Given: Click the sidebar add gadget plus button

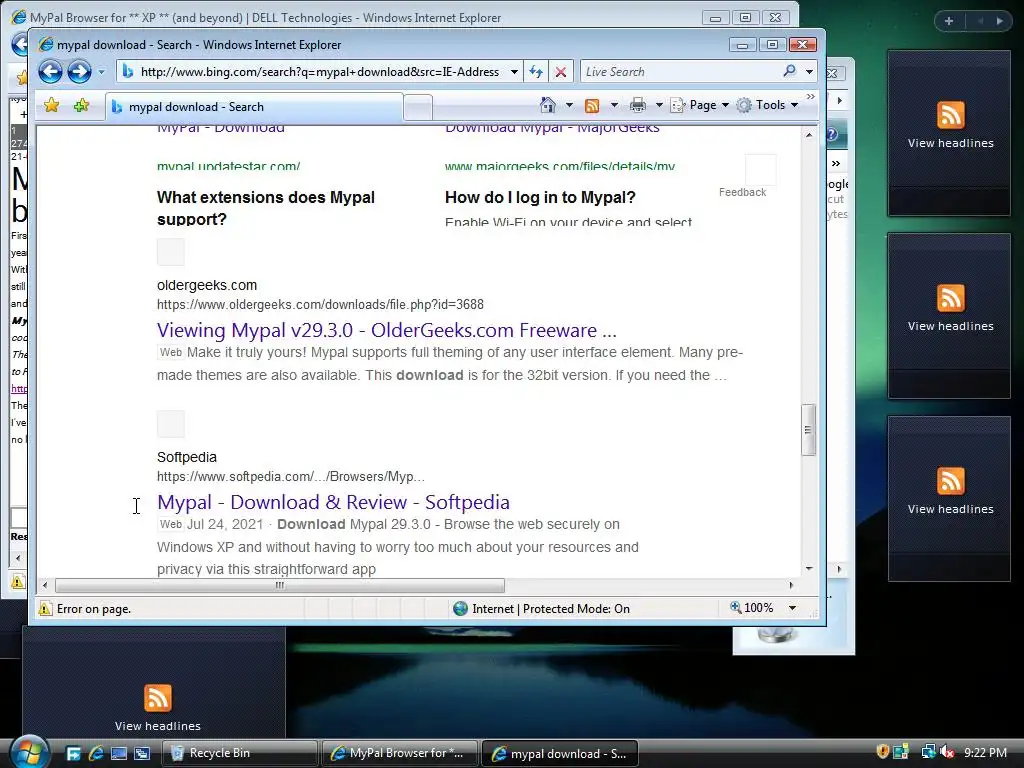Looking at the screenshot, I should (949, 21).
